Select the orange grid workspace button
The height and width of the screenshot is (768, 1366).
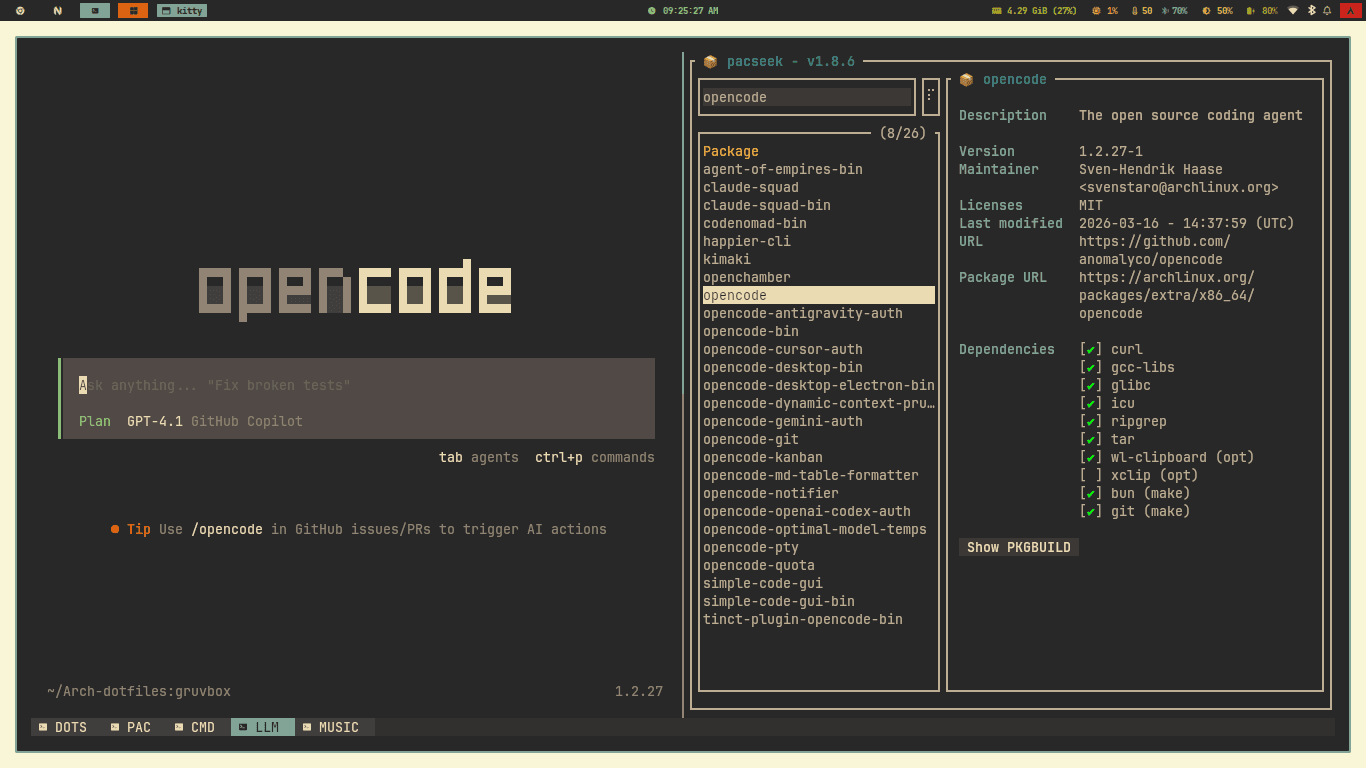click(133, 11)
